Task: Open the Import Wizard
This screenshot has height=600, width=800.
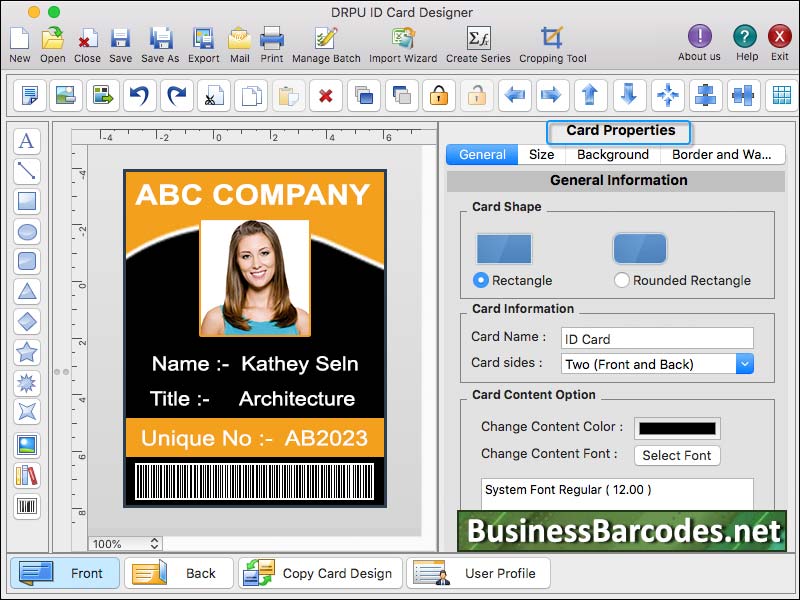Action: pyautogui.click(x=402, y=40)
